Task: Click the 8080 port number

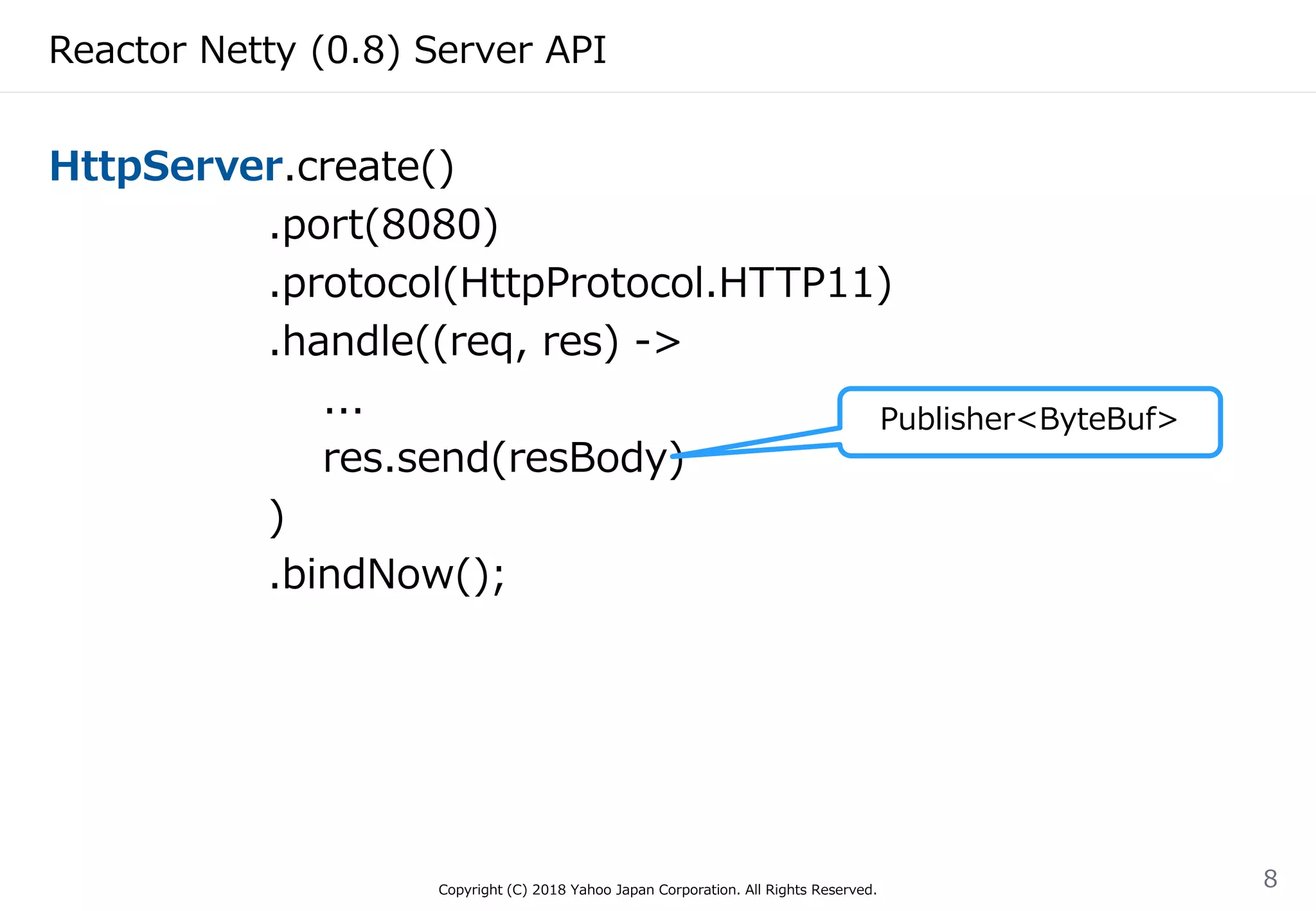Action: tap(431, 225)
